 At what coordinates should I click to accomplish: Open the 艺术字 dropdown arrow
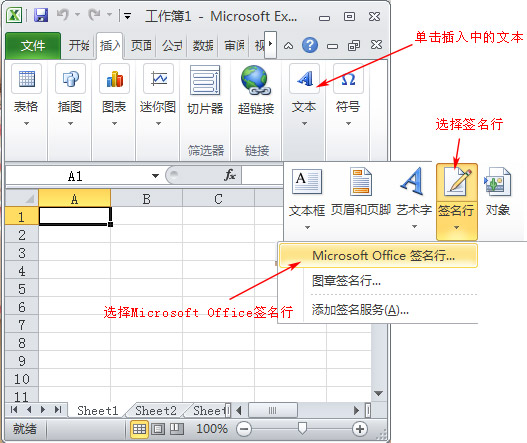(x=414, y=227)
